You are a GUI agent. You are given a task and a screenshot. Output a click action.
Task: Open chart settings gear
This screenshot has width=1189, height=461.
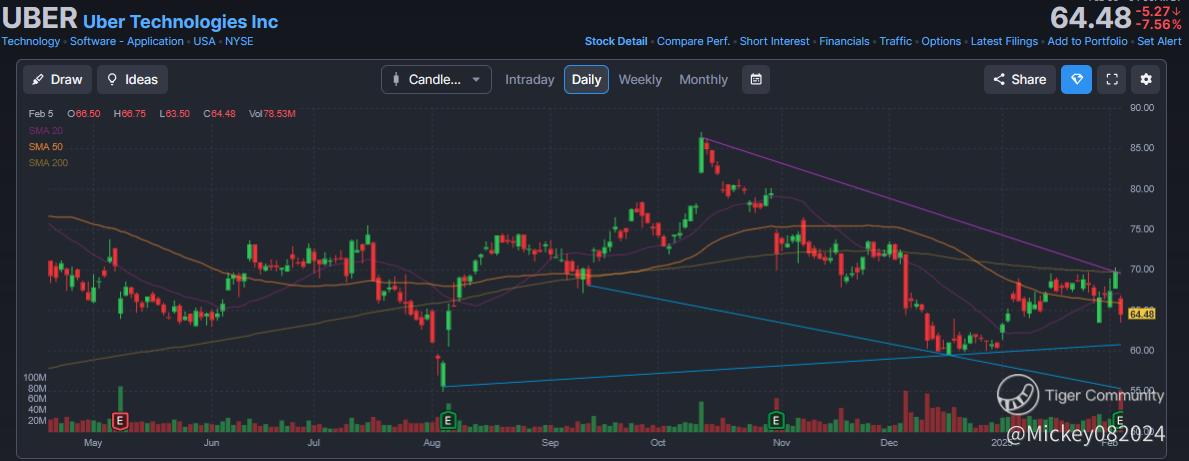click(x=1146, y=80)
